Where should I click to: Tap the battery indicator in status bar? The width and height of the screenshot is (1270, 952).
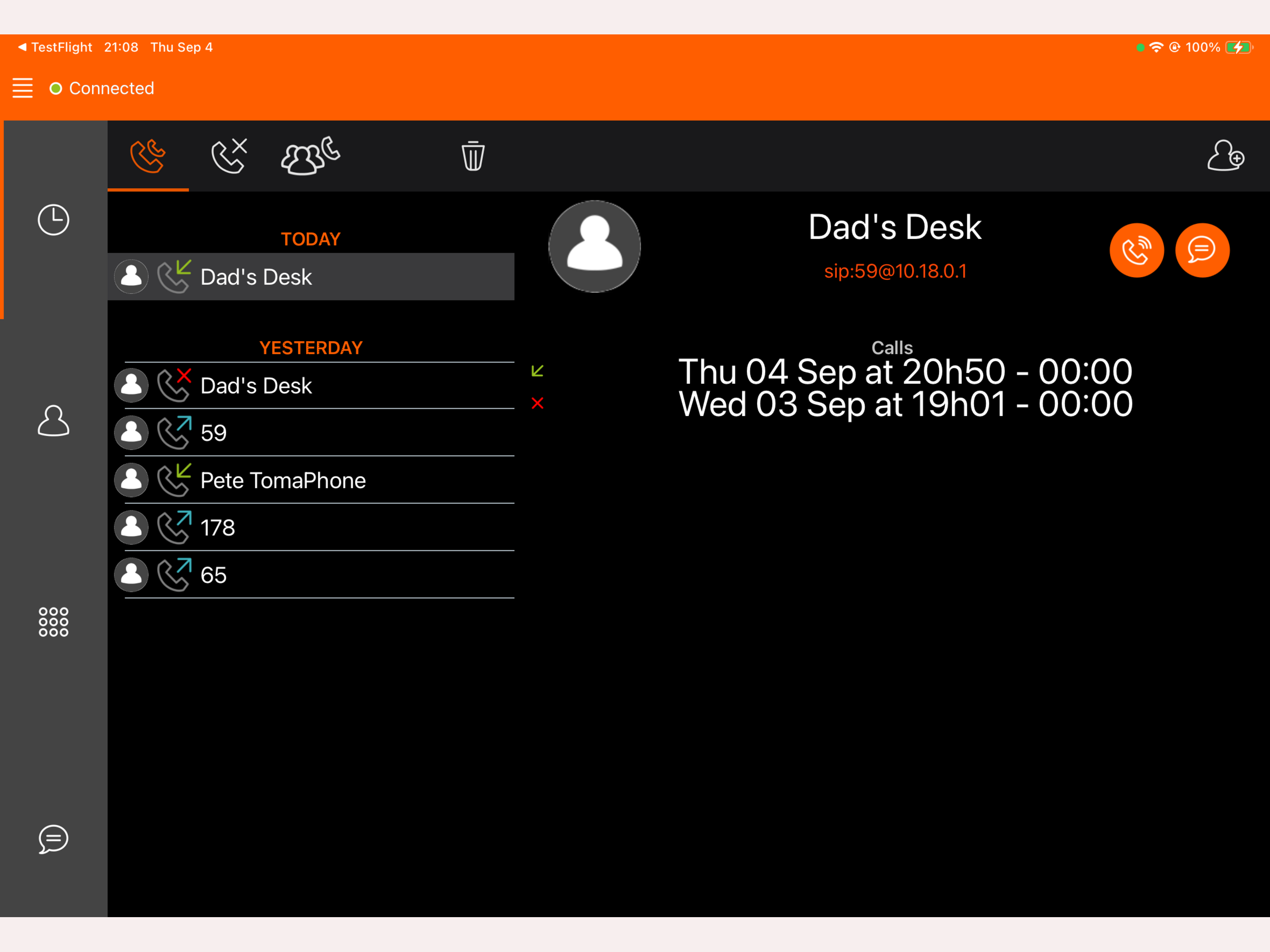click(x=1239, y=47)
